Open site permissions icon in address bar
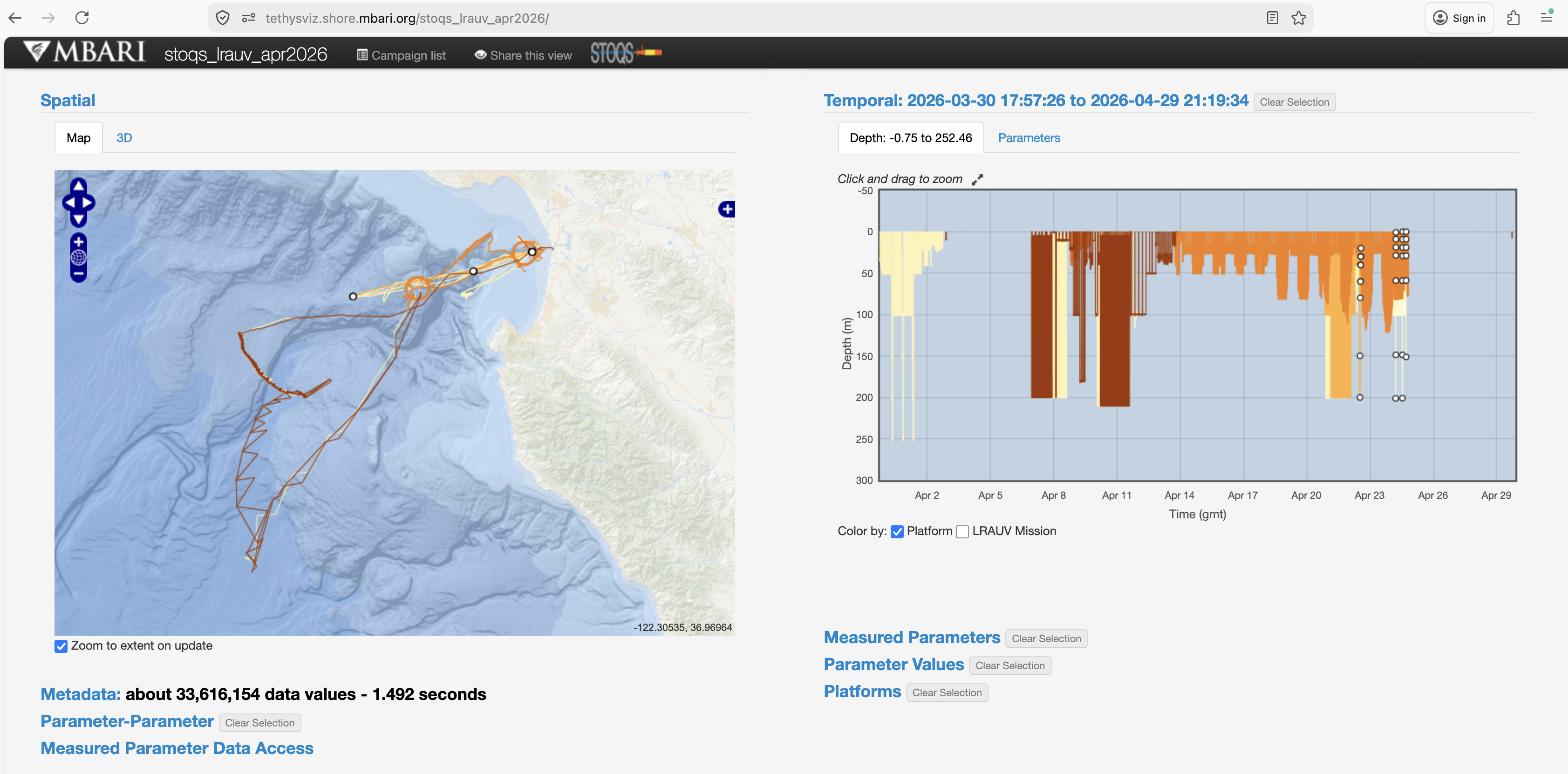1568x774 pixels. (x=248, y=18)
